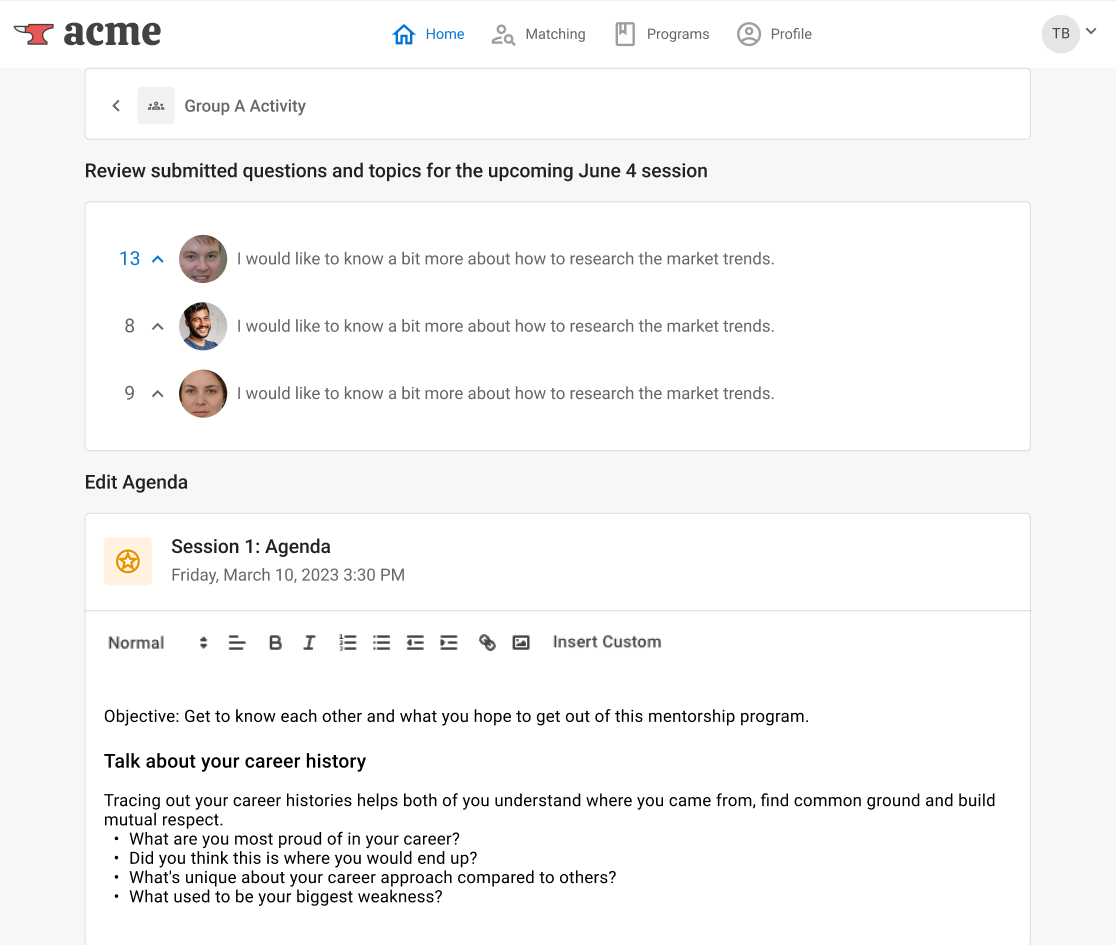Upvote the question with 13 votes

(158, 259)
